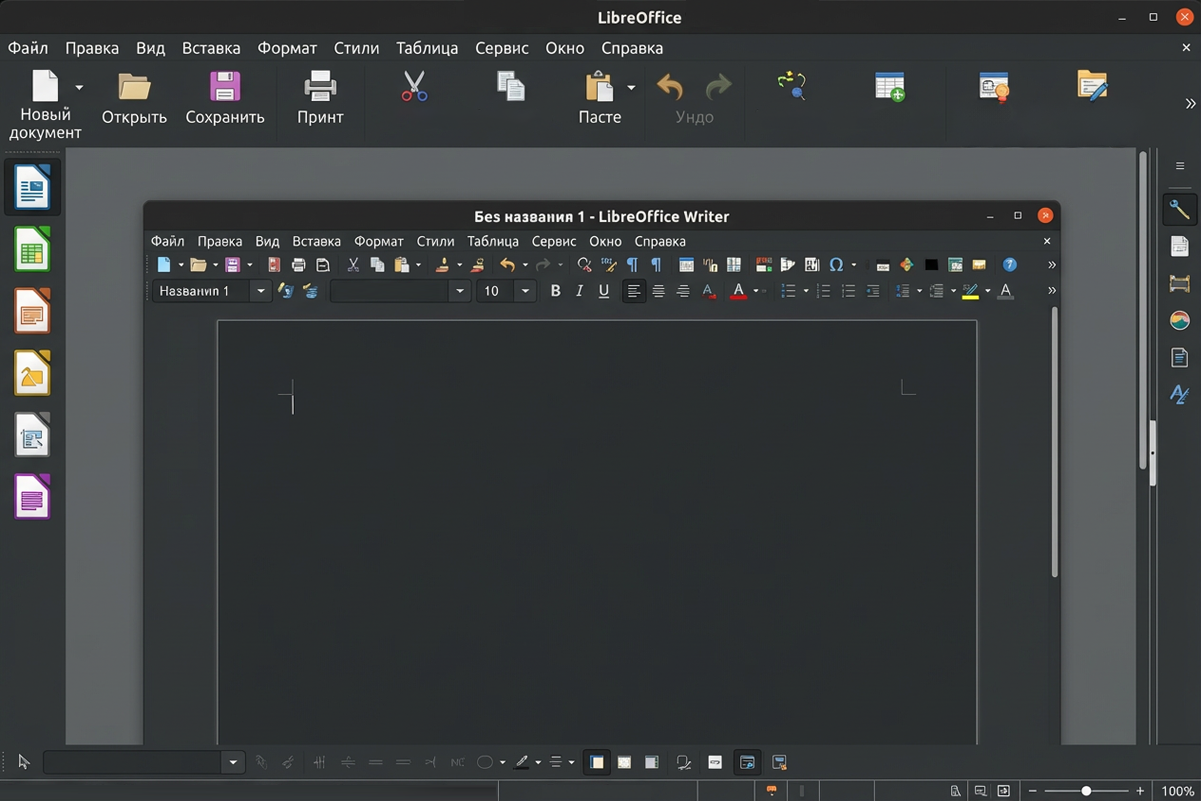The width and height of the screenshot is (1201, 801).
Task: Click the Writer document vertical scrollbar
Action: tap(1054, 442)
